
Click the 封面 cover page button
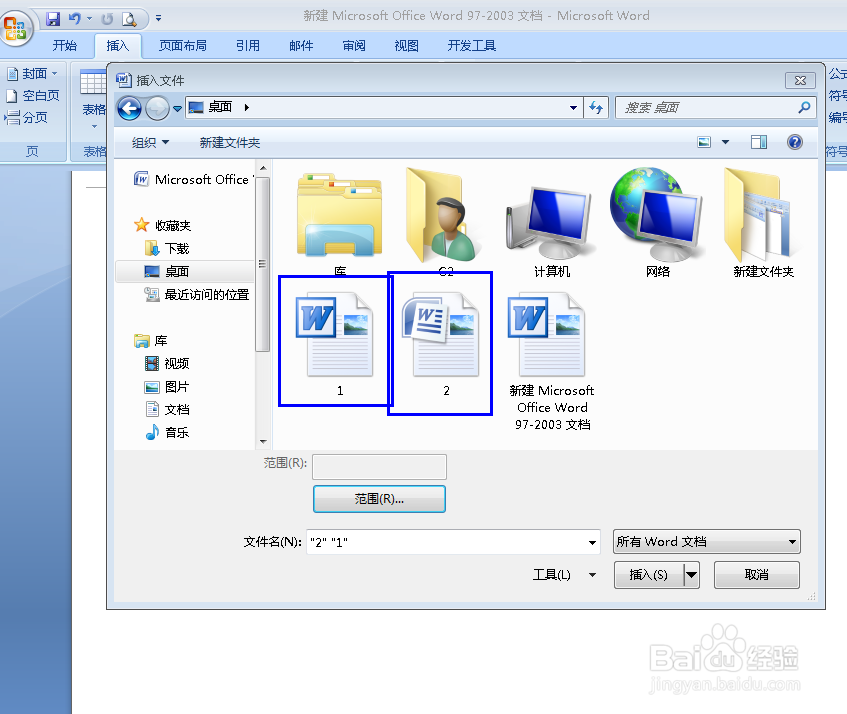tap(32, 73)
